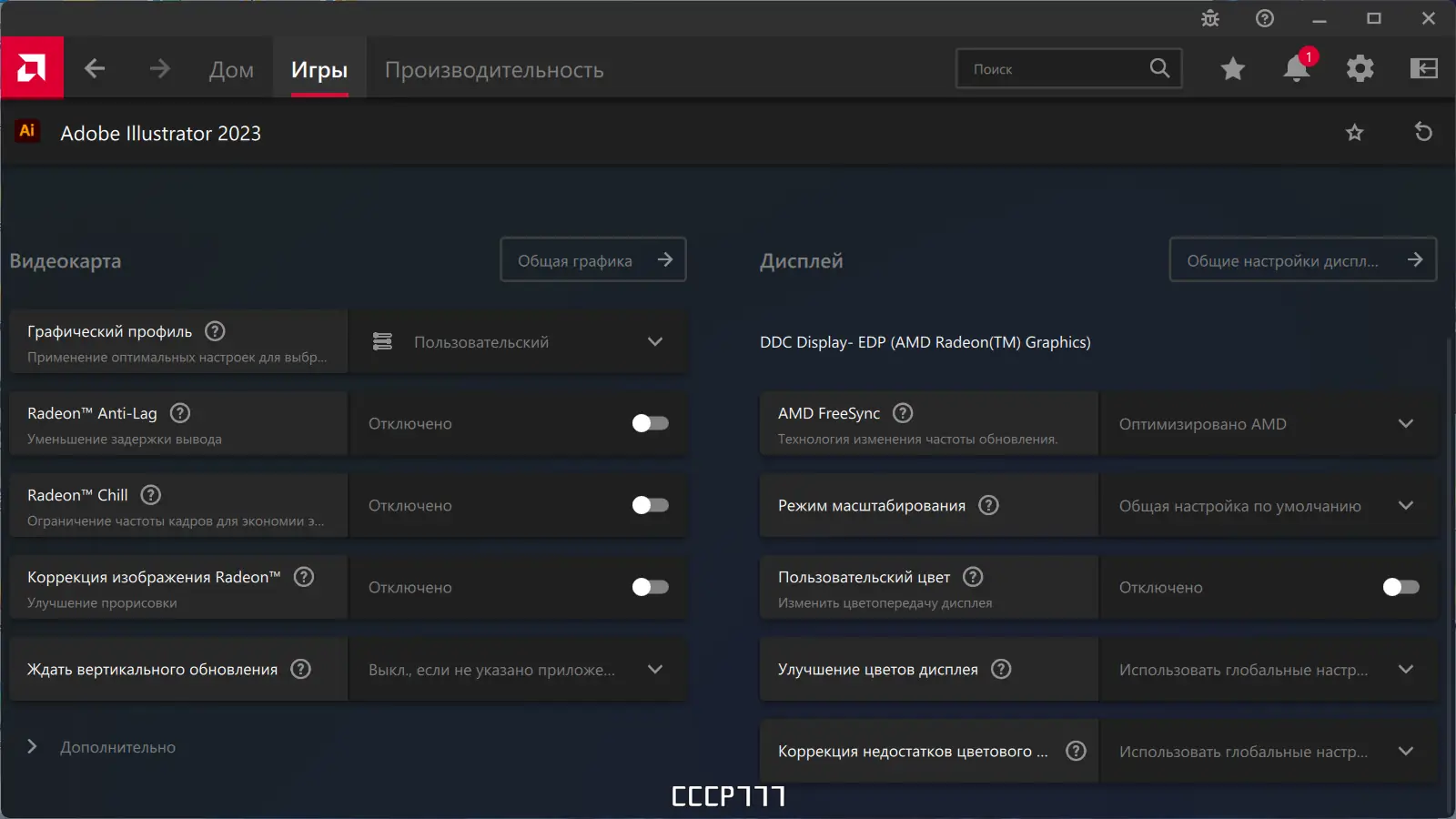Open Ждать вертикального обновления dropdown
Viewport: 1456px width, 819px height.
[x=519, y=669]
